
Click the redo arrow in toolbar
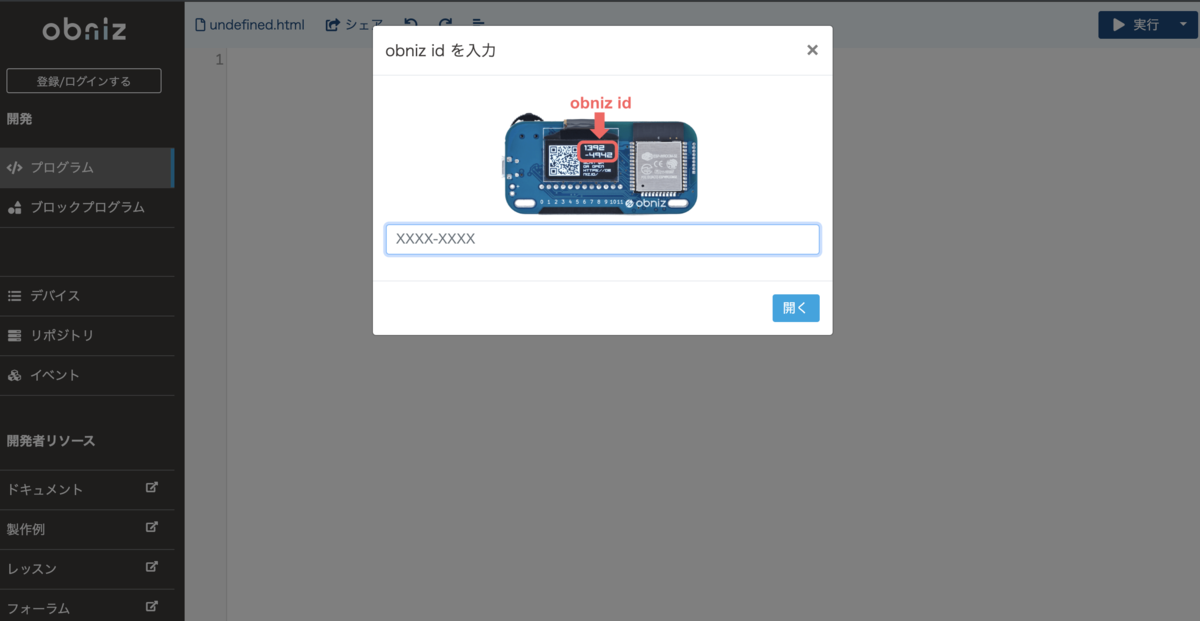pyautogui.click(x=445, y=24)
